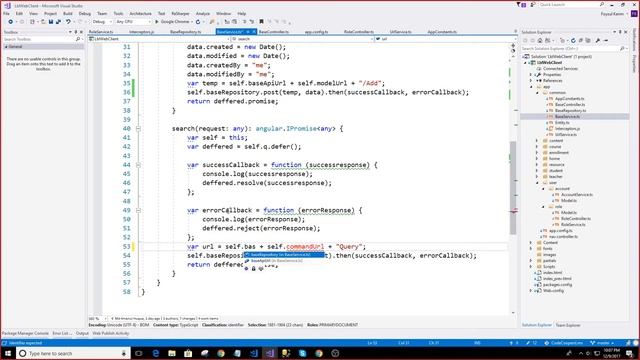Click the Windows Start button
The height and width of the screenshot is (360, 640).
[8, 353]
